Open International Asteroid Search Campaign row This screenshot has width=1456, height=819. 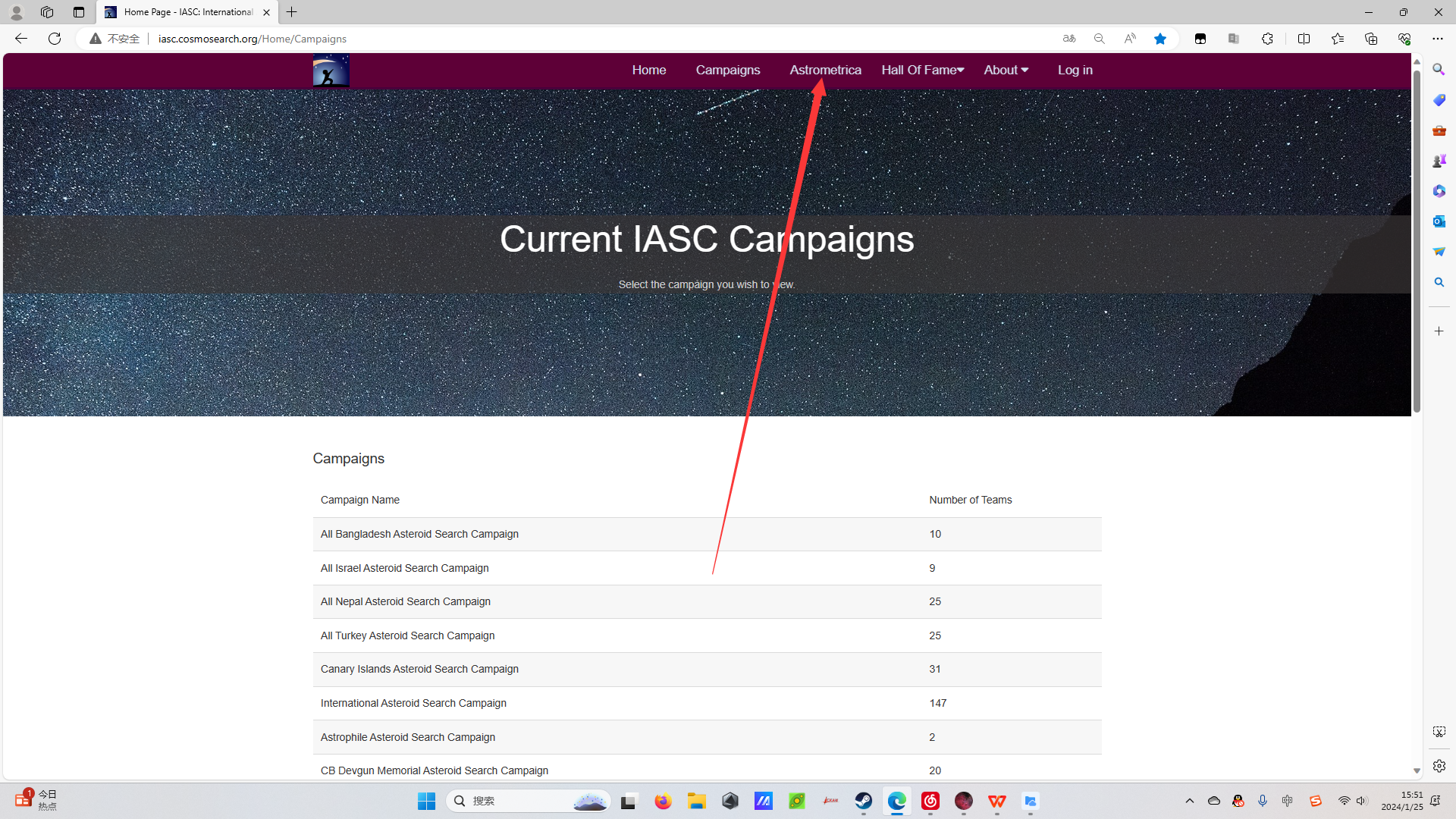pyautogui.click(x=707, y=703)
